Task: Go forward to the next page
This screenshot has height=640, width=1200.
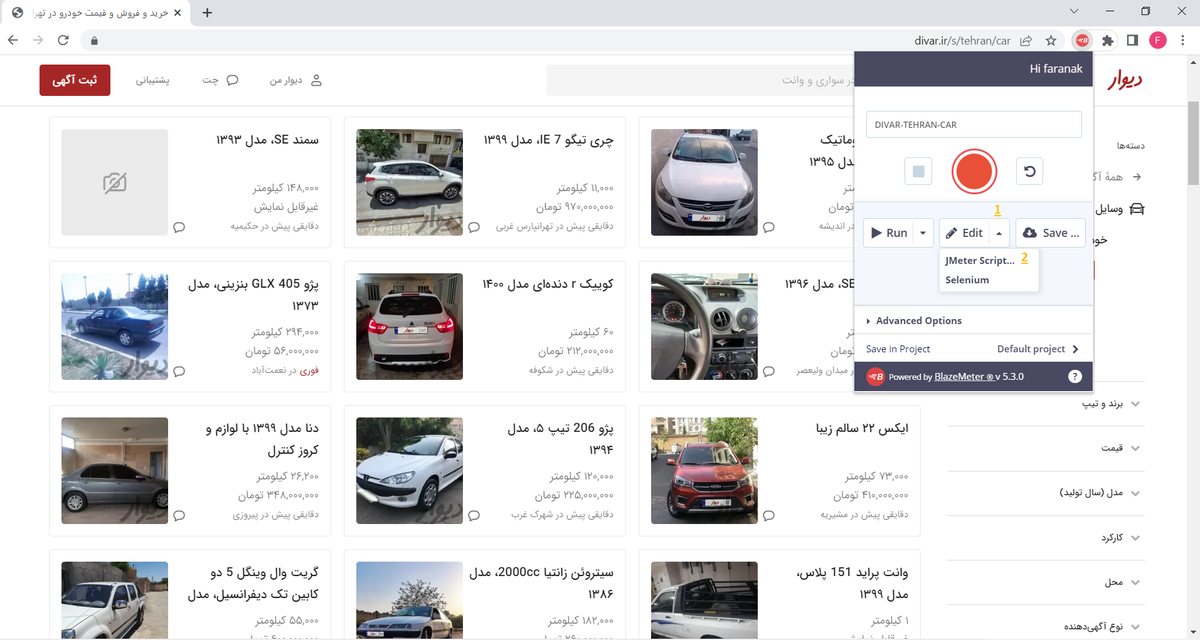Action: point(38,41)
